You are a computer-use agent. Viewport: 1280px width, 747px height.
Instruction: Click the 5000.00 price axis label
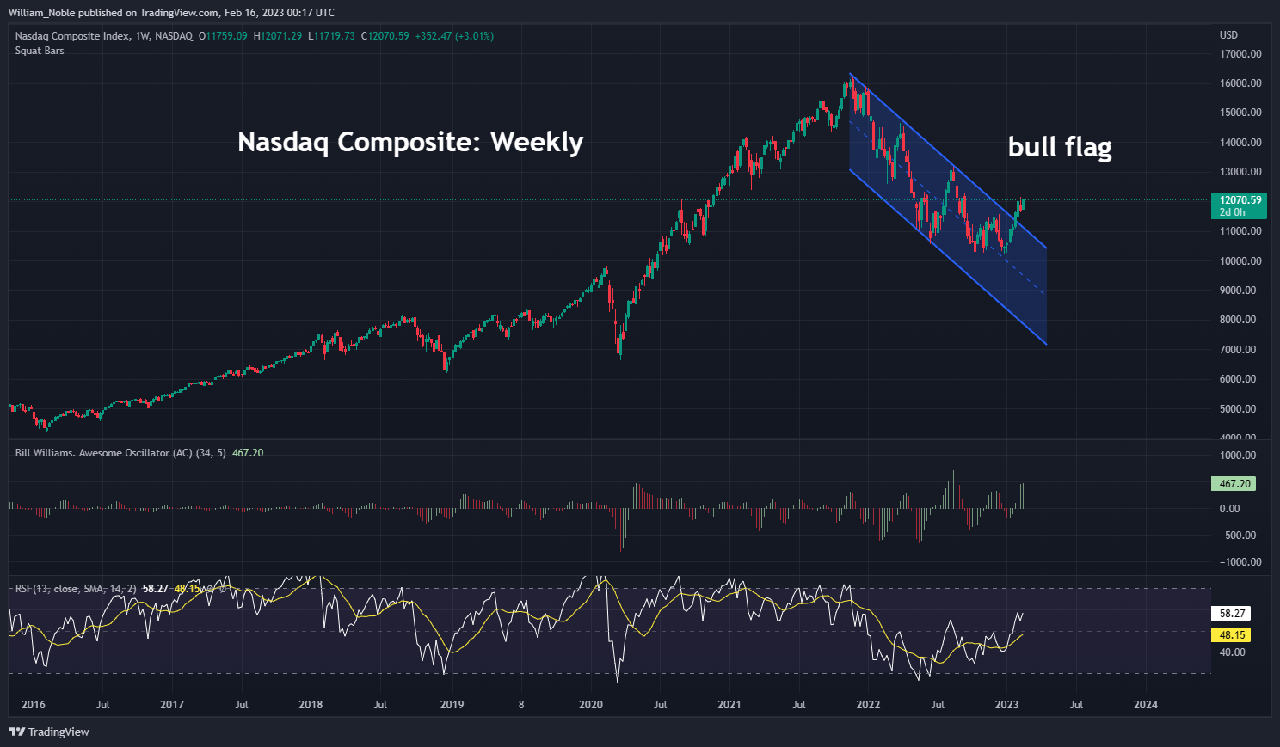(x=1238, y=409)
